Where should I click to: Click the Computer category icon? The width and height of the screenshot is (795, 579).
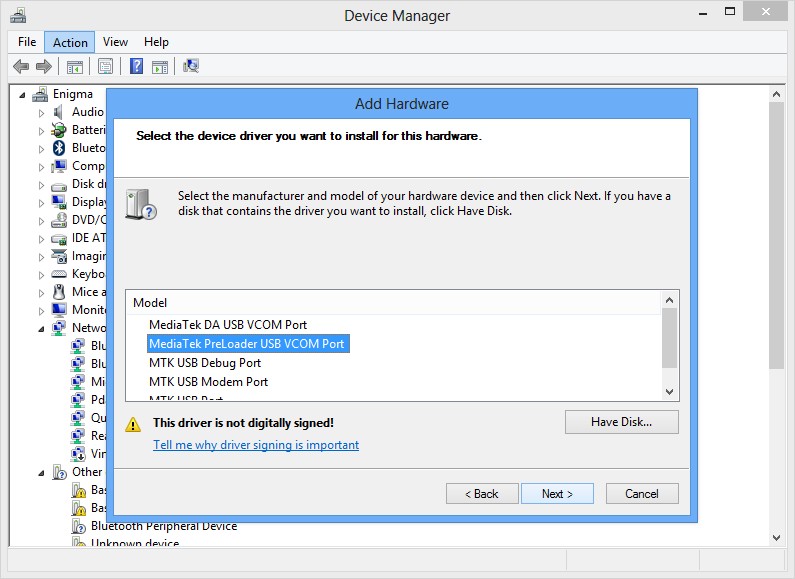pyautogui.click(x=59, y=166)
